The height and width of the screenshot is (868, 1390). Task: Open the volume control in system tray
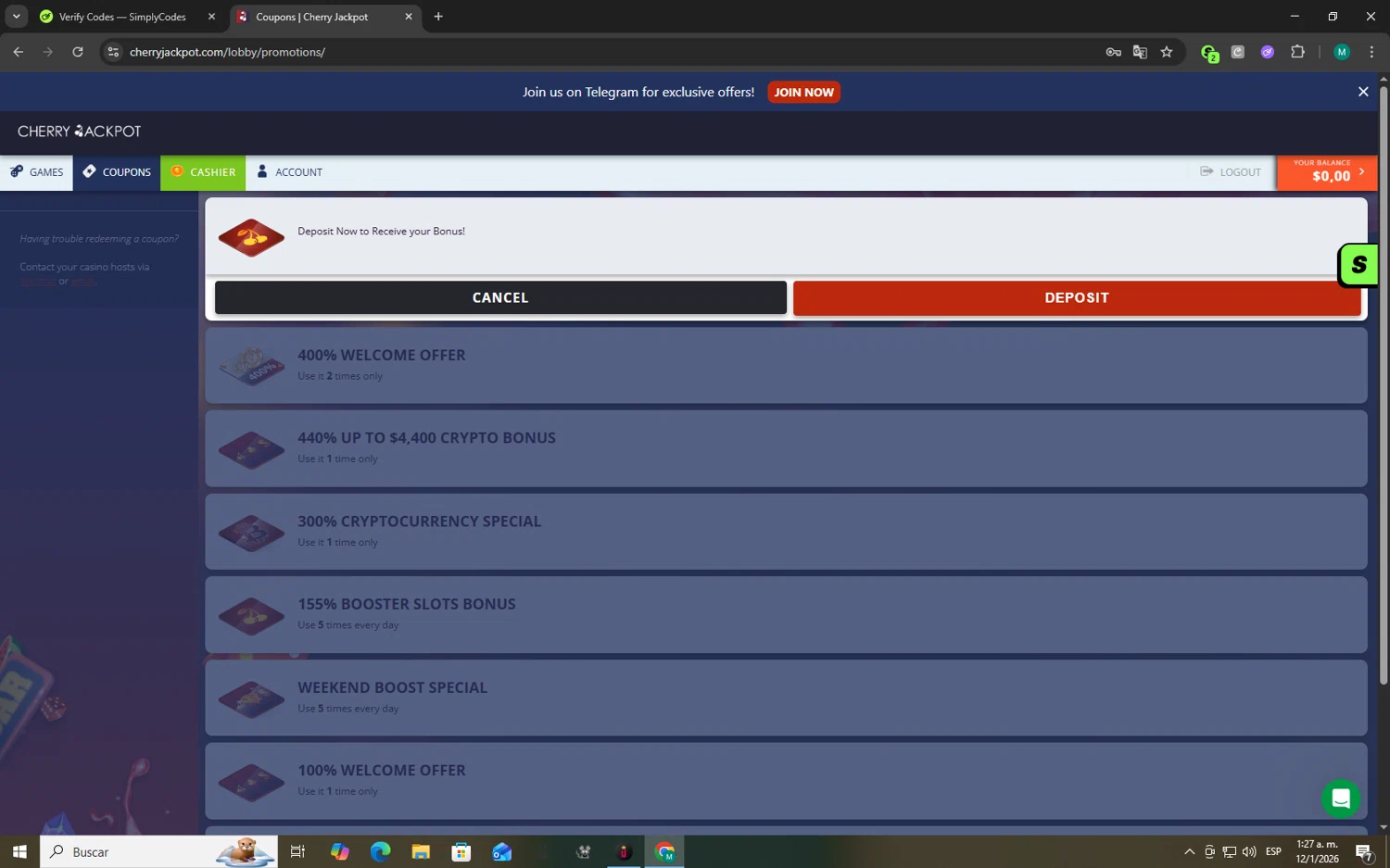tap(1249, 851)
